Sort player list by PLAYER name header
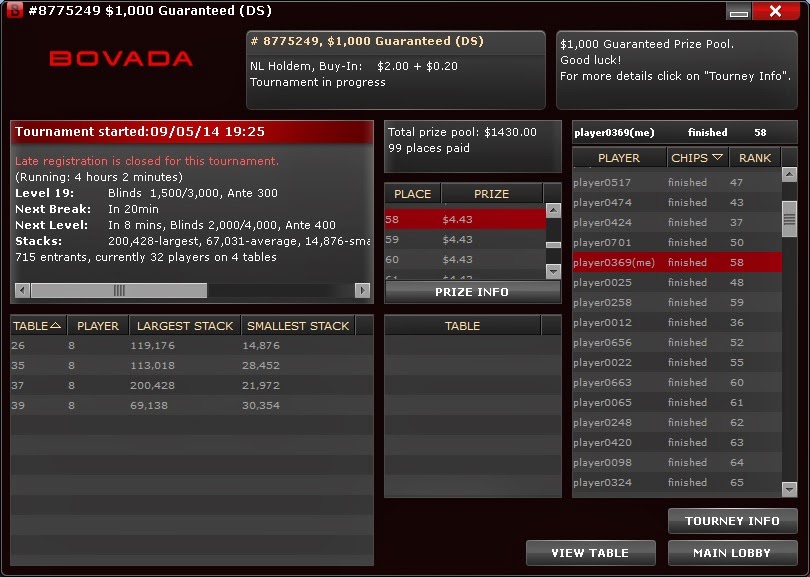The image size is (810, 577). point(619,158)
